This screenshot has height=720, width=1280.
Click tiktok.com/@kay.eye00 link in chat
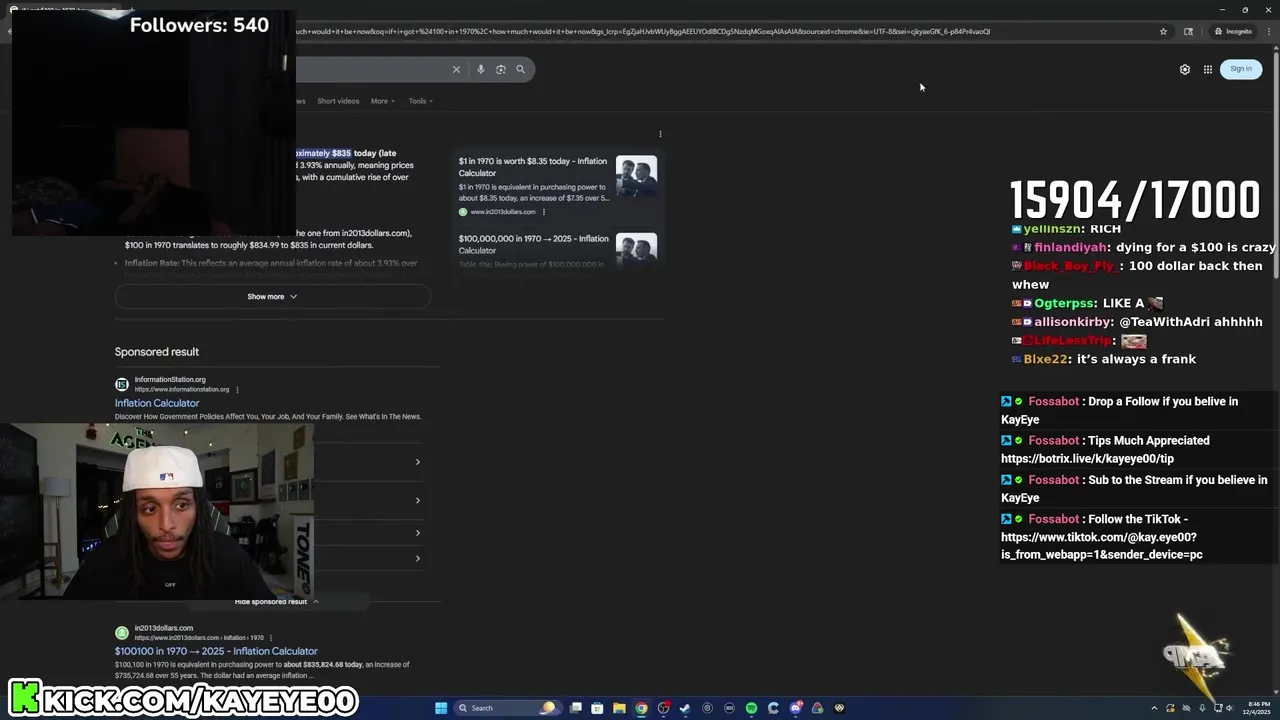pos(1102,546)
